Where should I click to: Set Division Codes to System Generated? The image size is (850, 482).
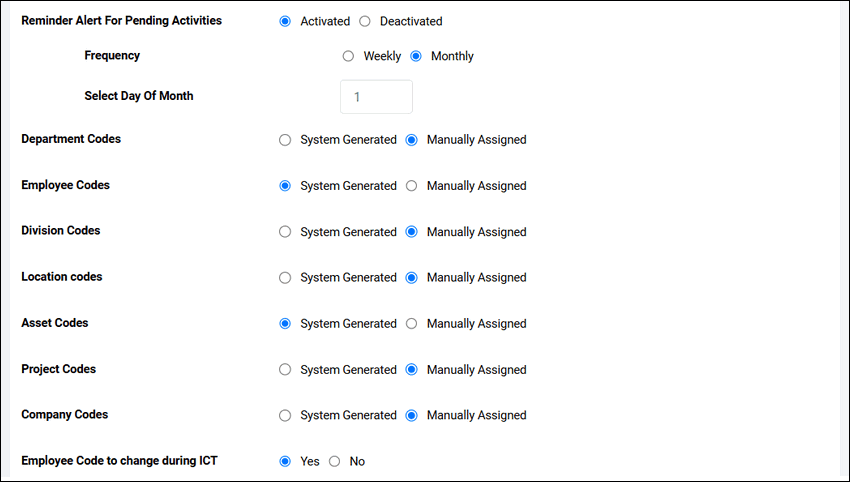pyautogui.click(x=285, y=232)
